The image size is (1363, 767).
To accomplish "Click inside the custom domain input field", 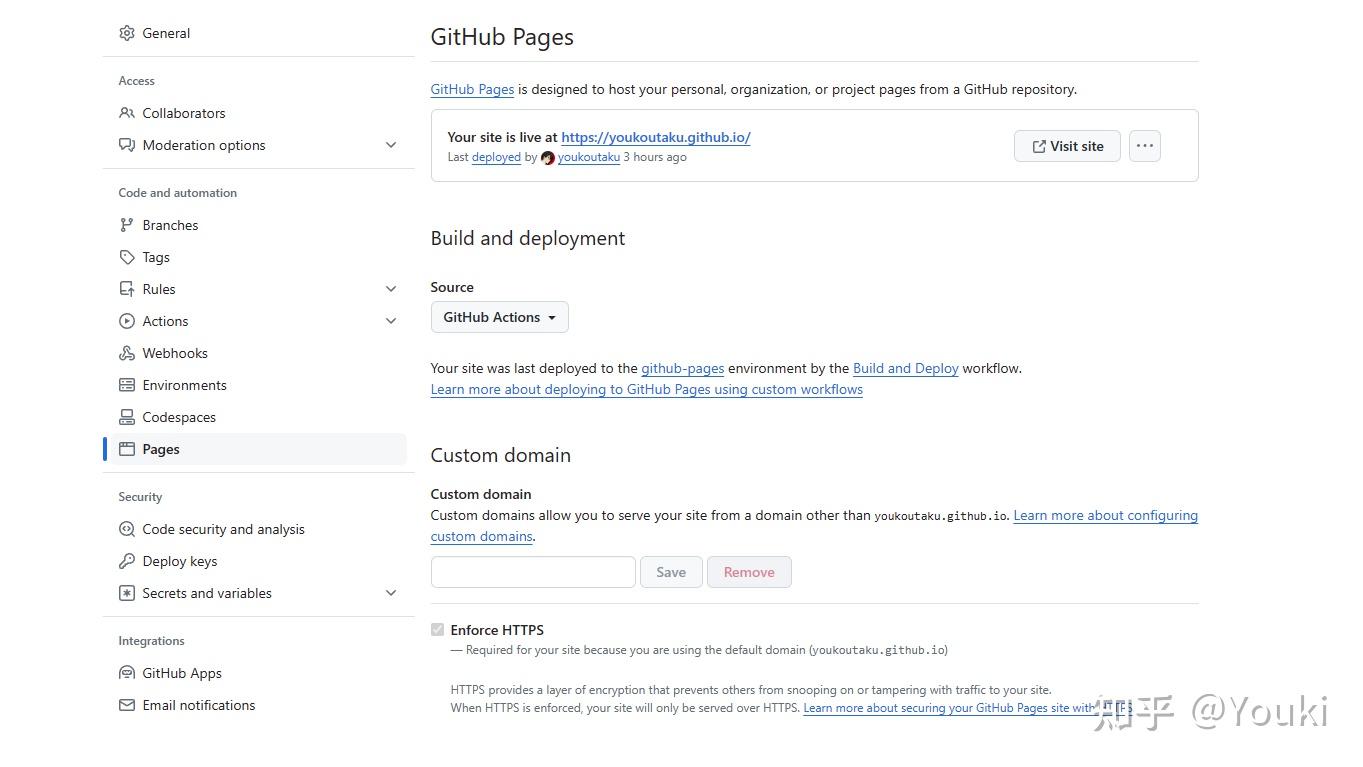I will click(532, 571).
